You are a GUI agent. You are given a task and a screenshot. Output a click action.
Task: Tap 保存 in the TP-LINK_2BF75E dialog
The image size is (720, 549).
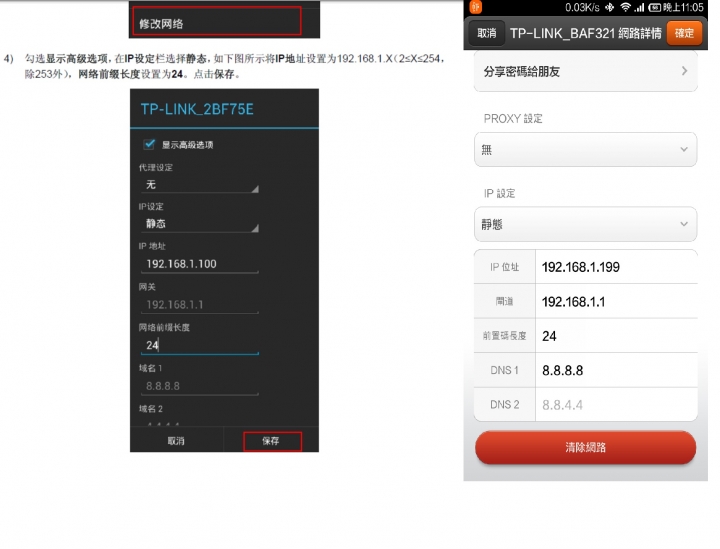pos(272,441)
